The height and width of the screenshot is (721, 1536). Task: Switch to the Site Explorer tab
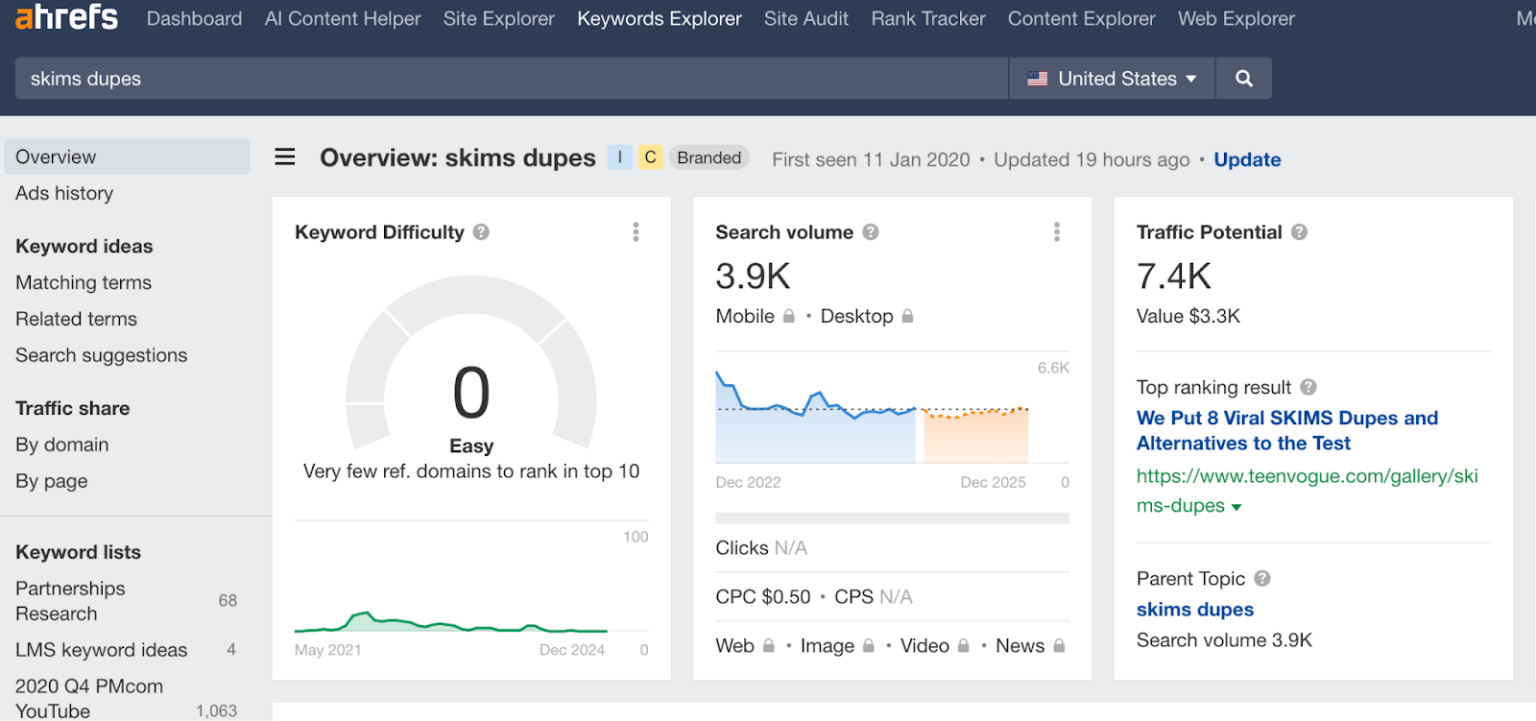pyautogui.click(x=498, y=18)
